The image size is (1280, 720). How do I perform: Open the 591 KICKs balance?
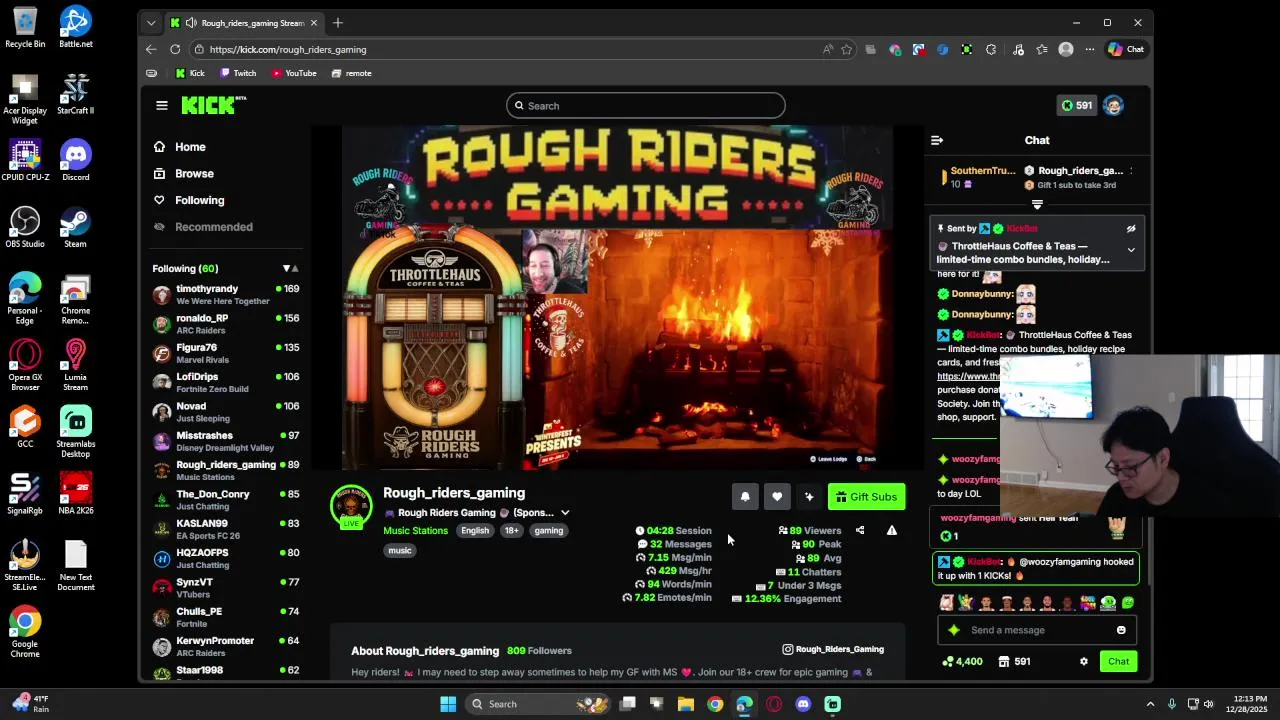click(x=1077, y=105)
